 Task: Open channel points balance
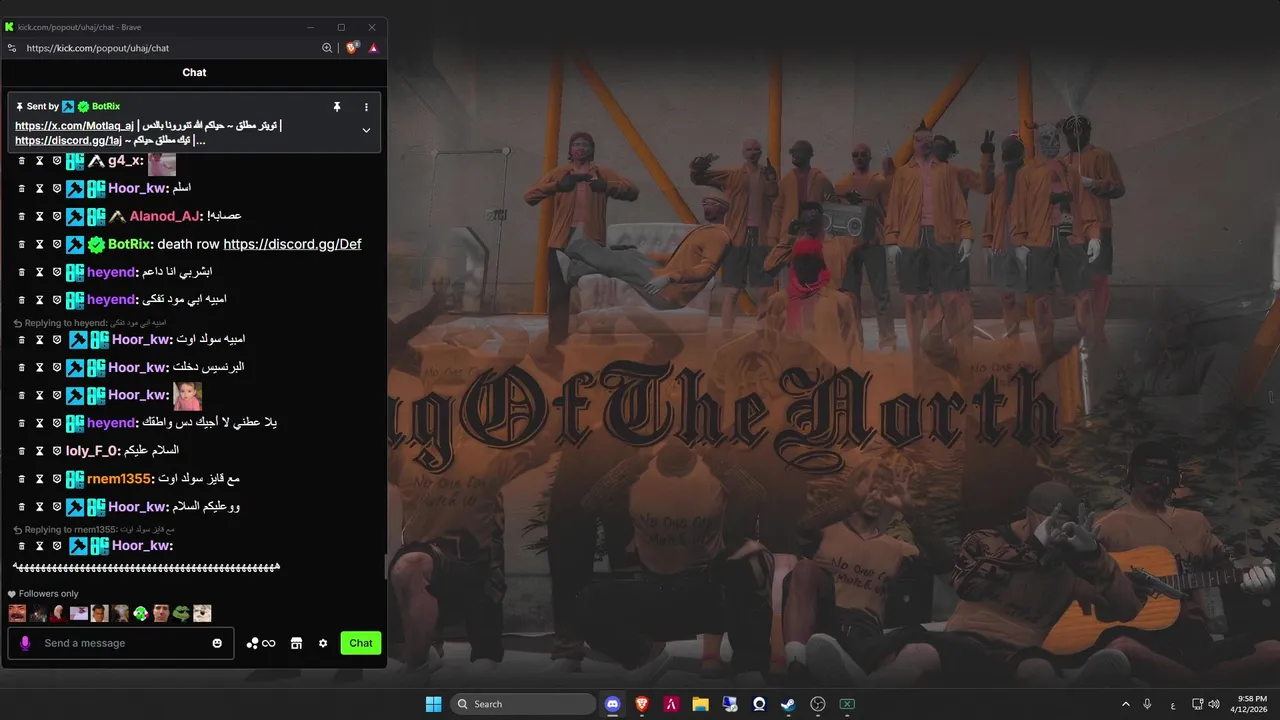(261, 643)
